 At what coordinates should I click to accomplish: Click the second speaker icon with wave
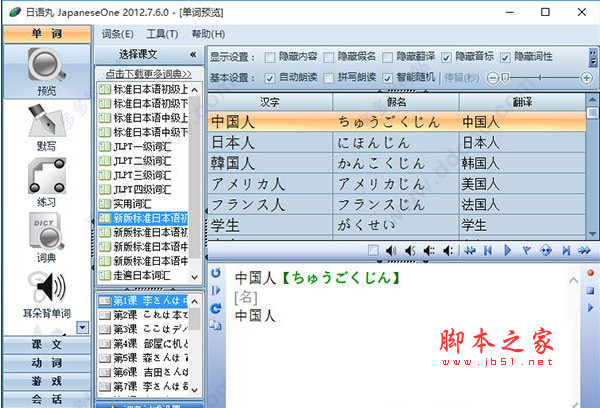coord(410,251)
